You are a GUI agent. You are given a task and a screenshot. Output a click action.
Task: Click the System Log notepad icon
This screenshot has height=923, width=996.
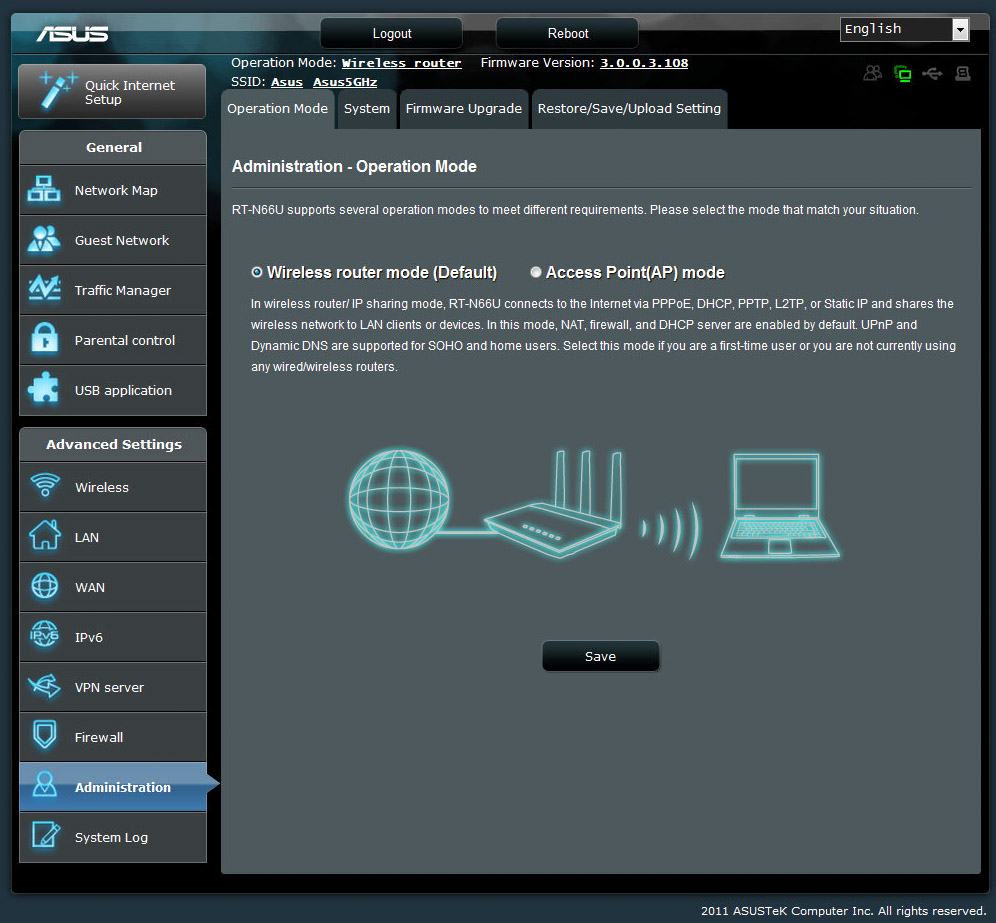[46, 835]
